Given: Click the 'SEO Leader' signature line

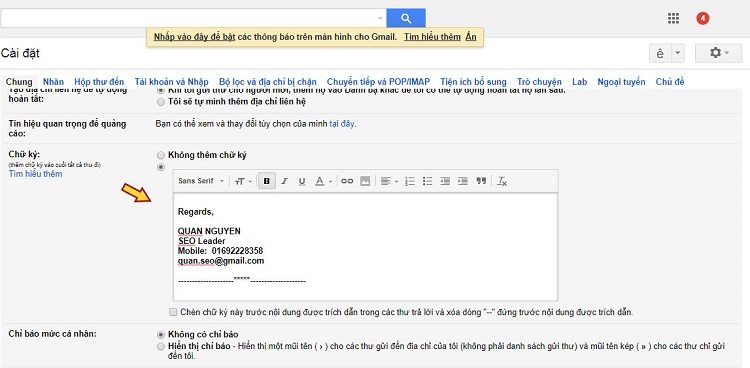Looking at the screenshot, I should coord(201,241).
